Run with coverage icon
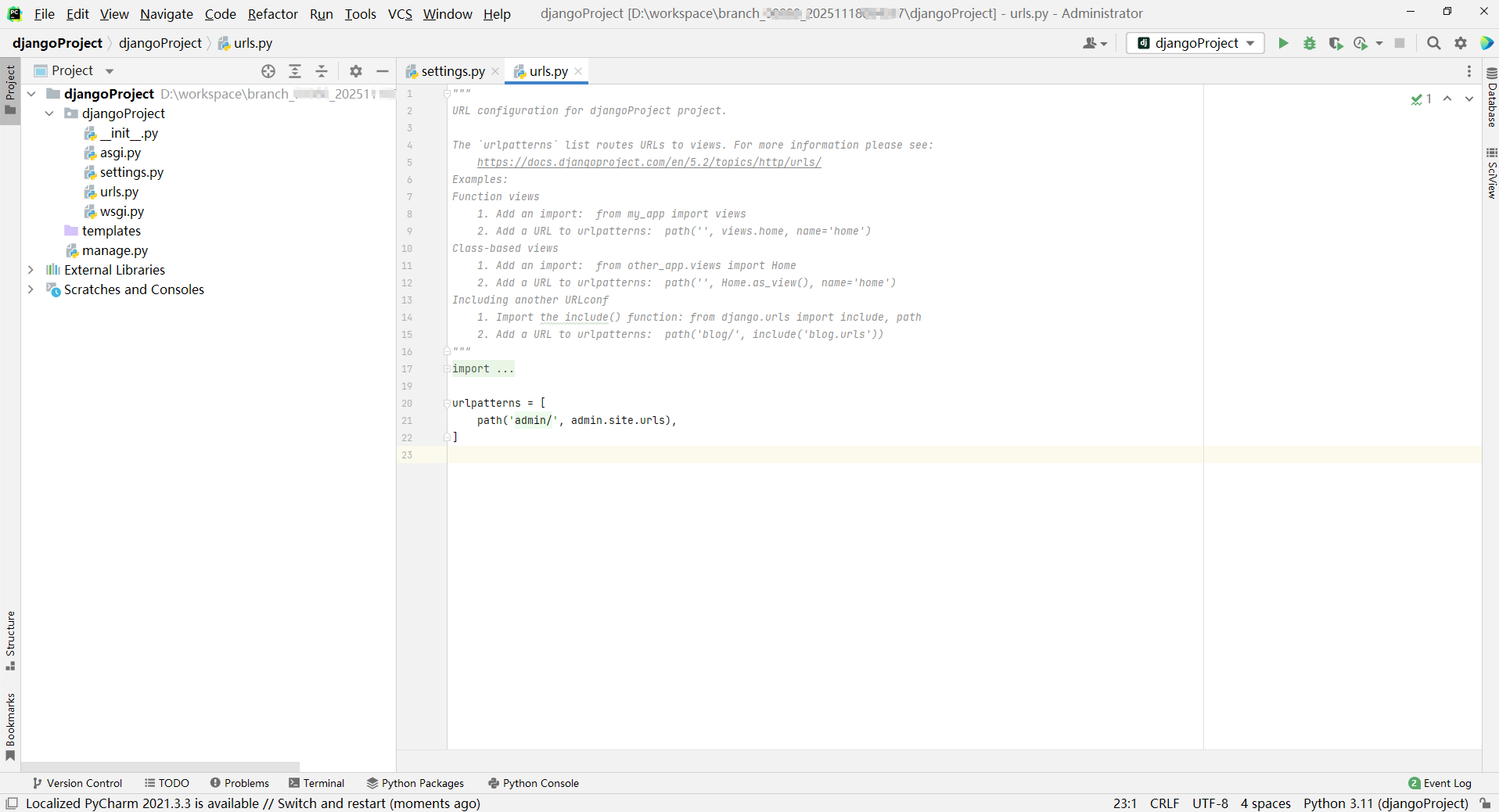1499x812 pixels. [x=1335, y=43]
